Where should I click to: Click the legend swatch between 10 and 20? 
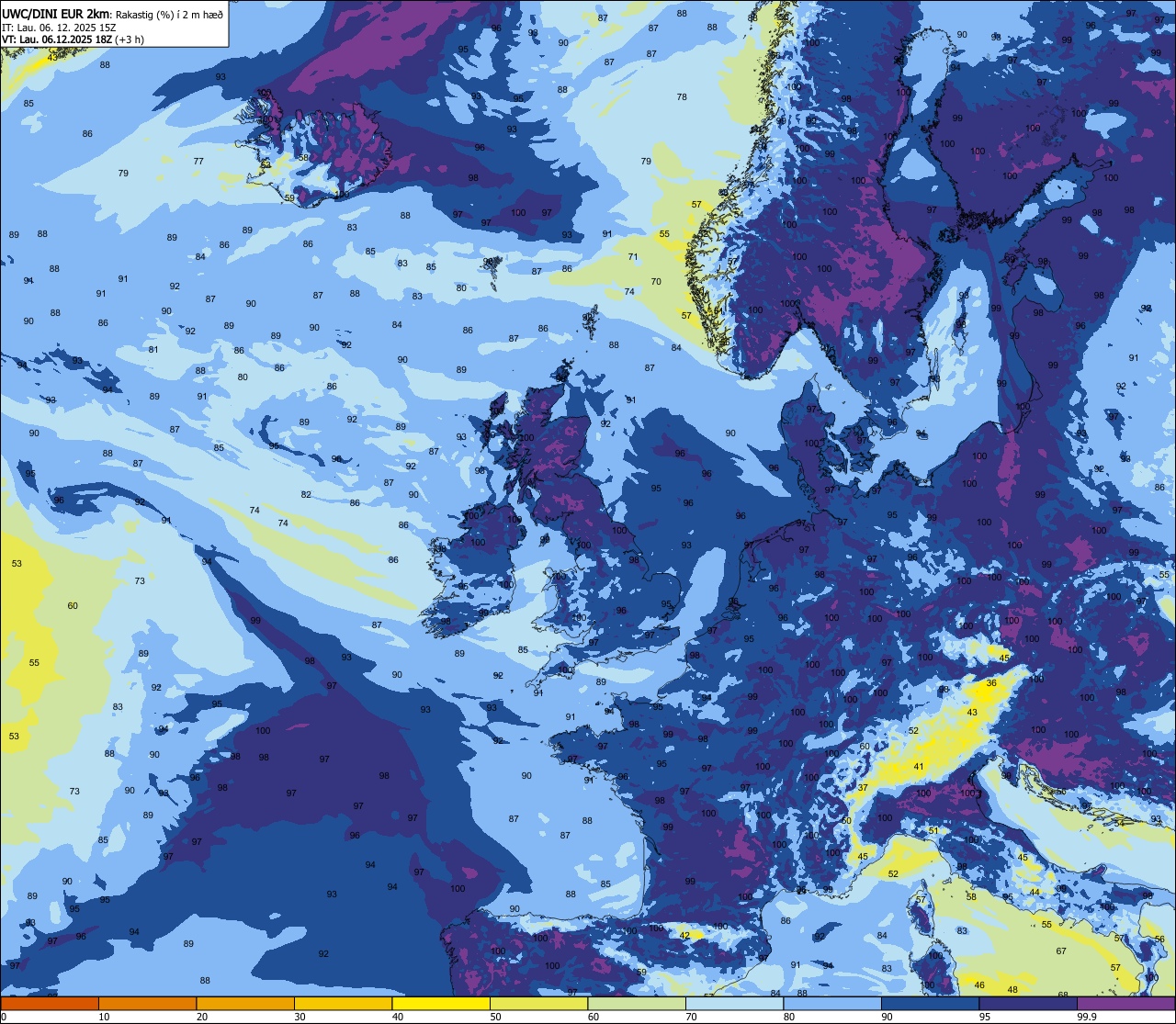click(x=147, y=1003)
